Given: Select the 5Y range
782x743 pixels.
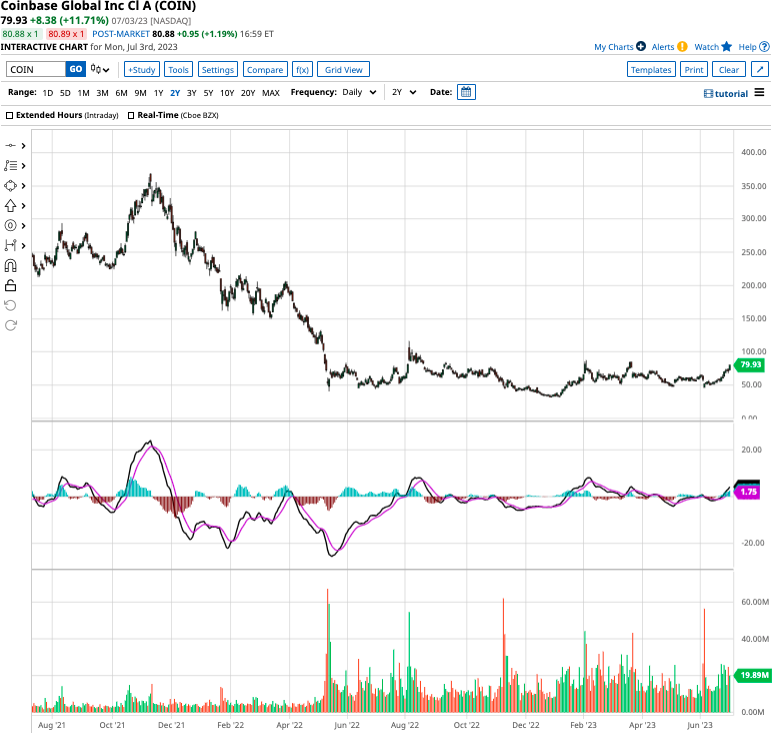Looking at the screenshot, I should pos(208,93).
